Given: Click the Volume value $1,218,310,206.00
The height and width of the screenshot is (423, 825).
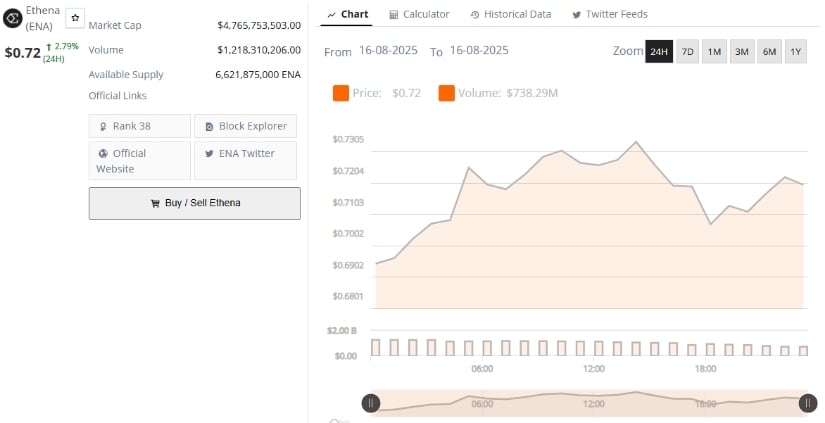Looking at the screenshot, I should [259, 50].
